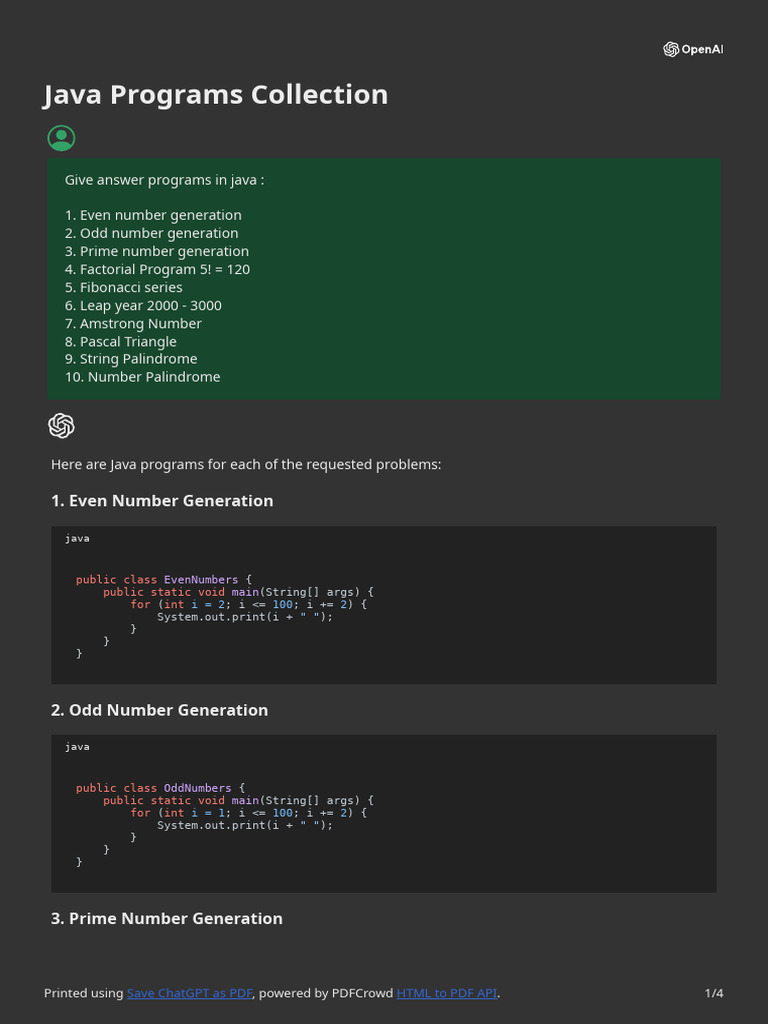This screenshot has height=1024, width=768.
Task: Select the "1. Even Number Generation" heading
Action: coord(162,501)
